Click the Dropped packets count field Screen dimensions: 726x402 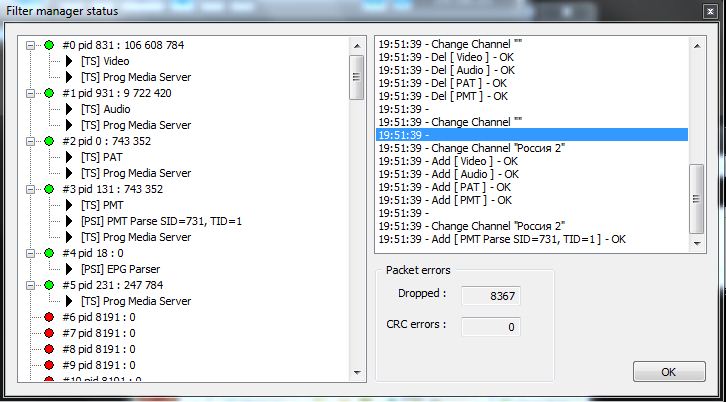tap(491, 296)
